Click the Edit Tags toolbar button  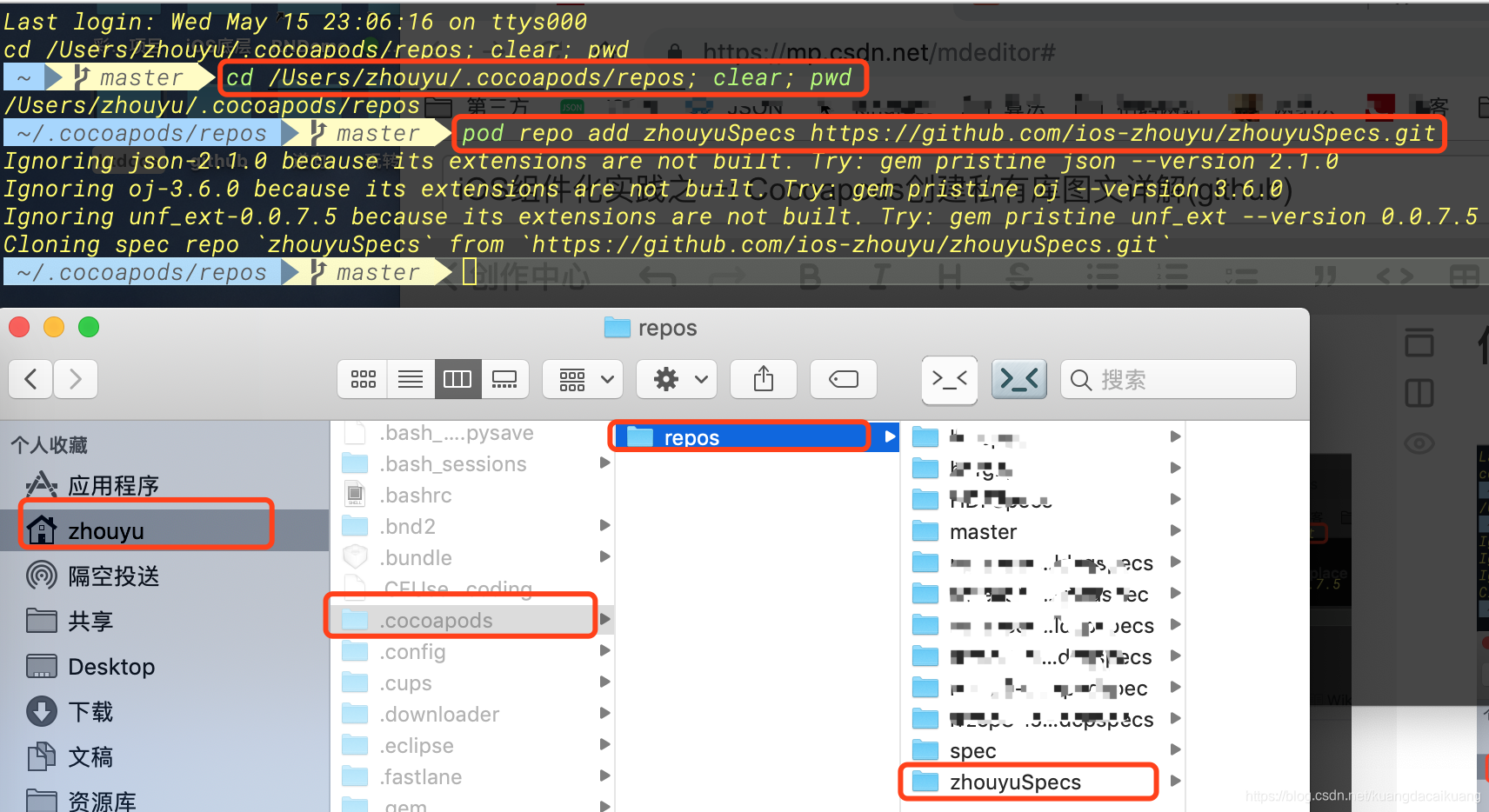coord(844,379)
